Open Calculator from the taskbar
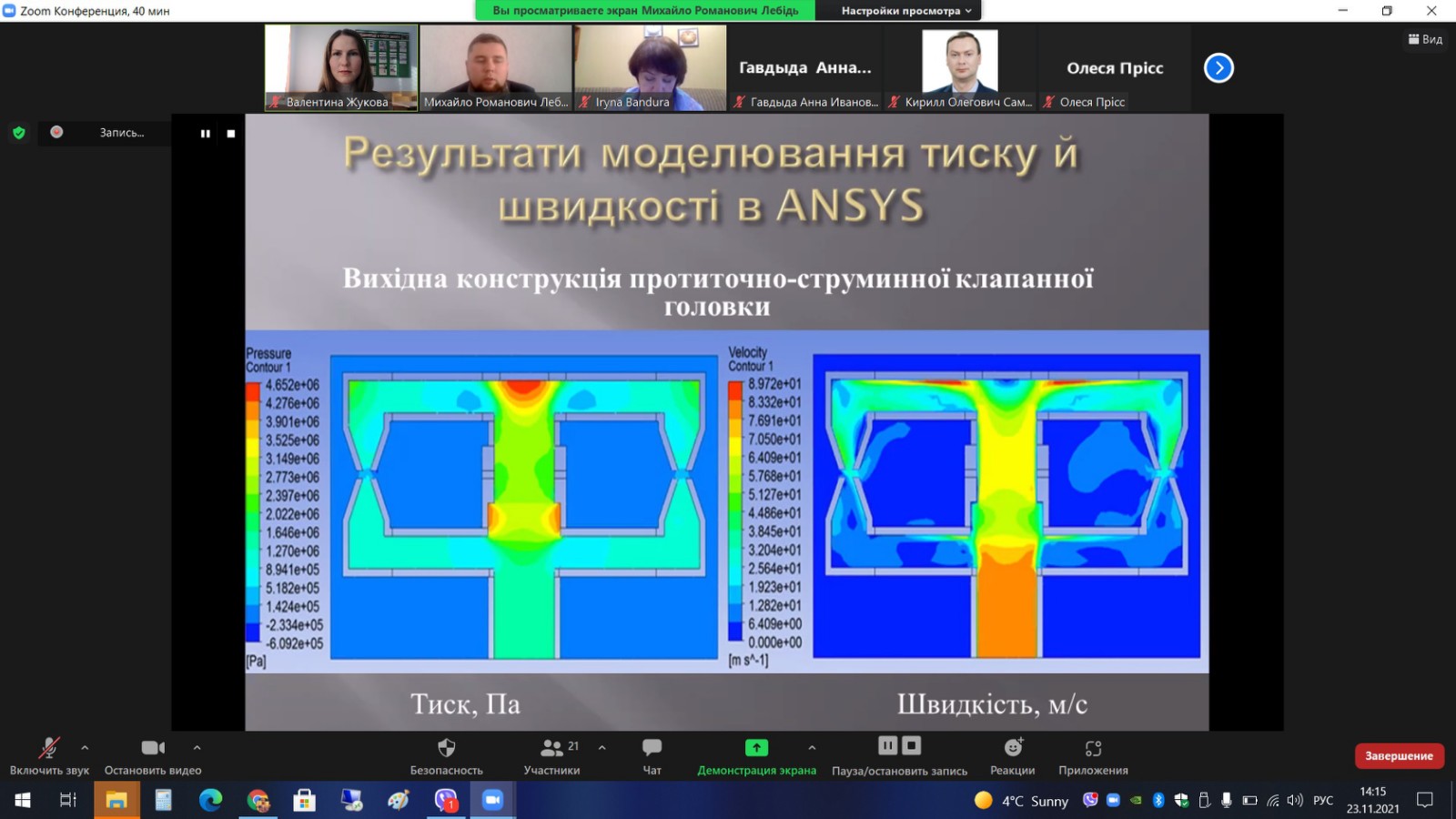The height and width of the screenshot is (819, 1456). [x=164, y=801]
